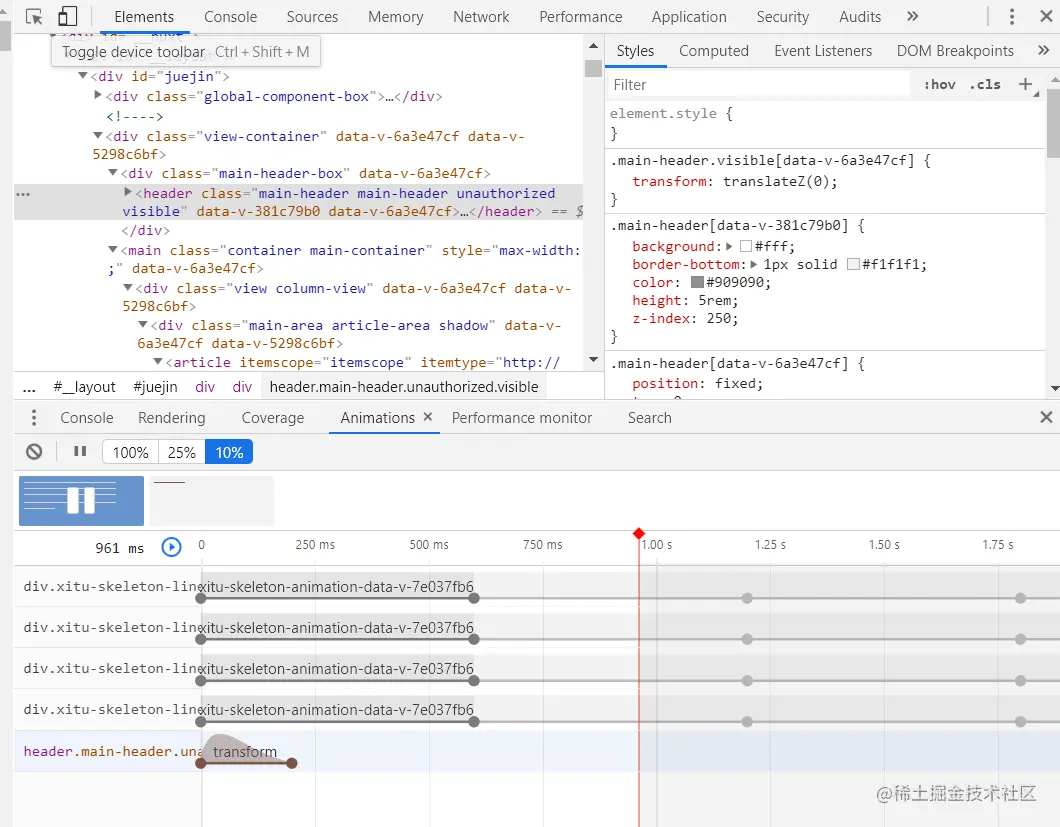The height and width of the screenshot is (827, 1060).
Task: Replay the animation timeline play button
Action: click(x=171, y=547)
